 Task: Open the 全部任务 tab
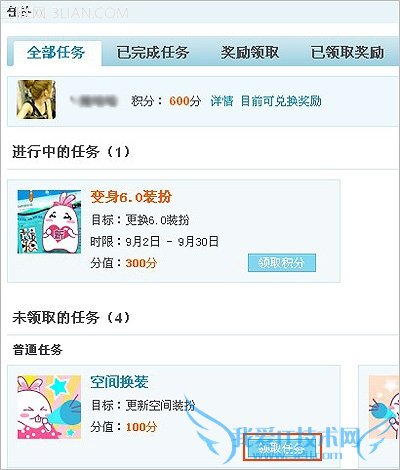tap(56, 53)
